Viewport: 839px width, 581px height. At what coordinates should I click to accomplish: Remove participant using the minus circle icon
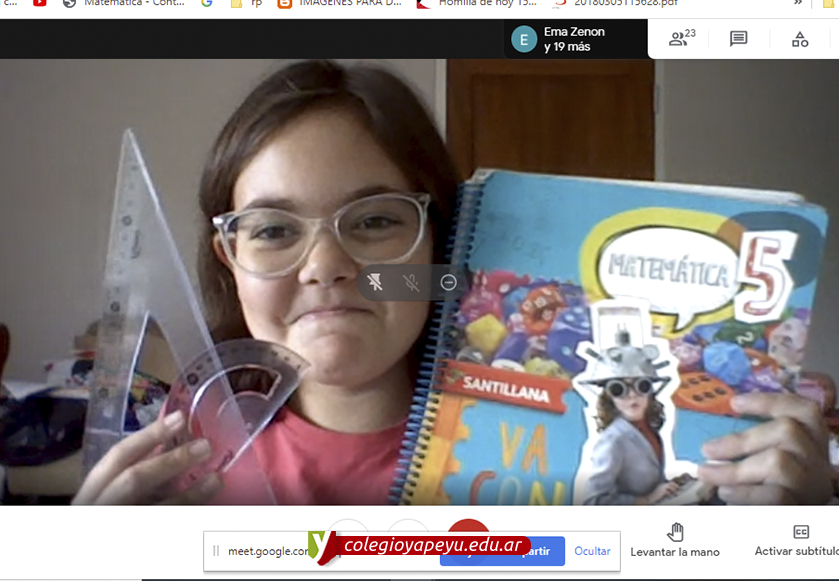click(x=449, y=282)
